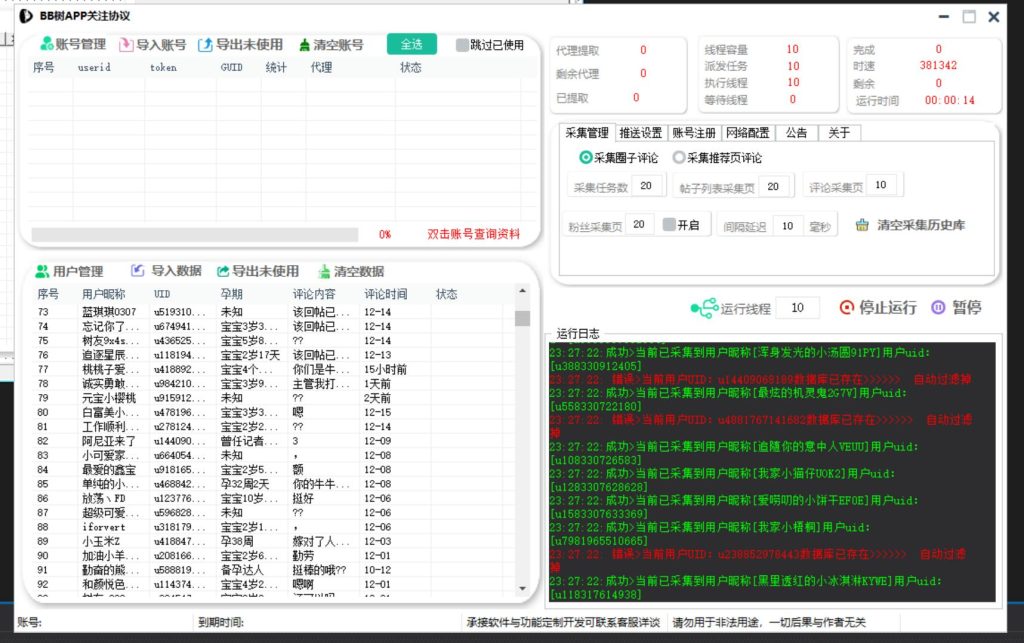Image resolution: width=1024 pixels, height=643 pixels.
Task: Click the 导出未使用 export icon in account toolbar
Action: (206, 45)
